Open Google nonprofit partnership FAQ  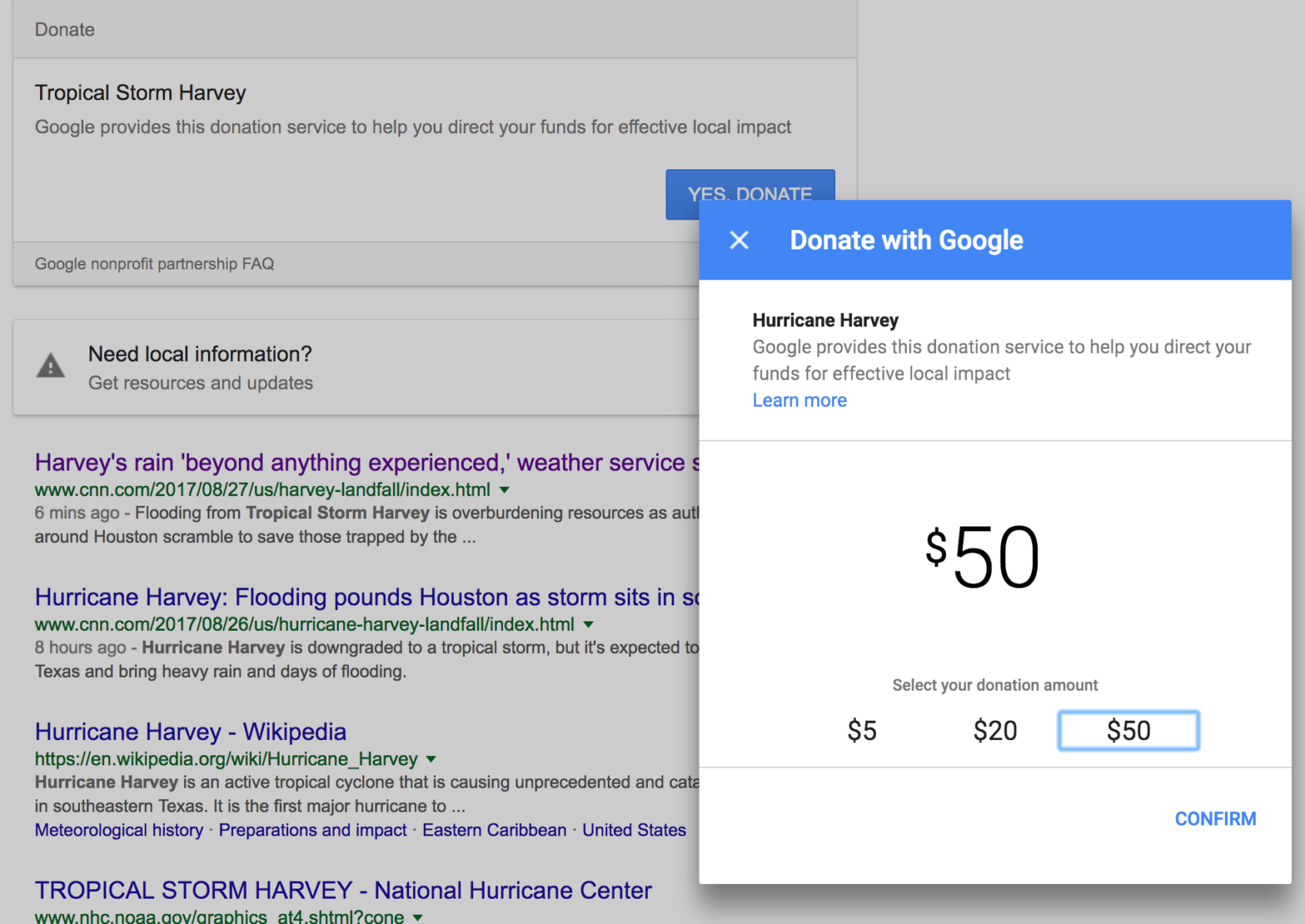(154, 264)
